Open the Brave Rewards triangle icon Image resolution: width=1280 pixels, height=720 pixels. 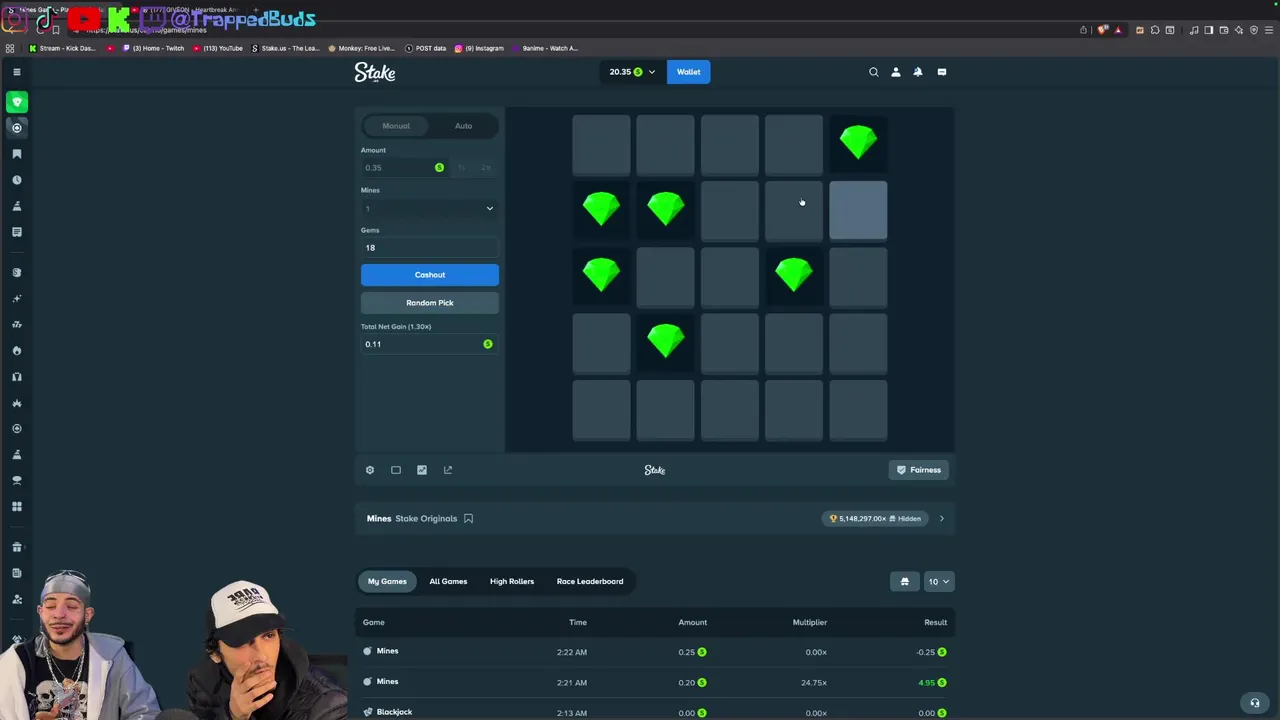(x=1118, y=30)
